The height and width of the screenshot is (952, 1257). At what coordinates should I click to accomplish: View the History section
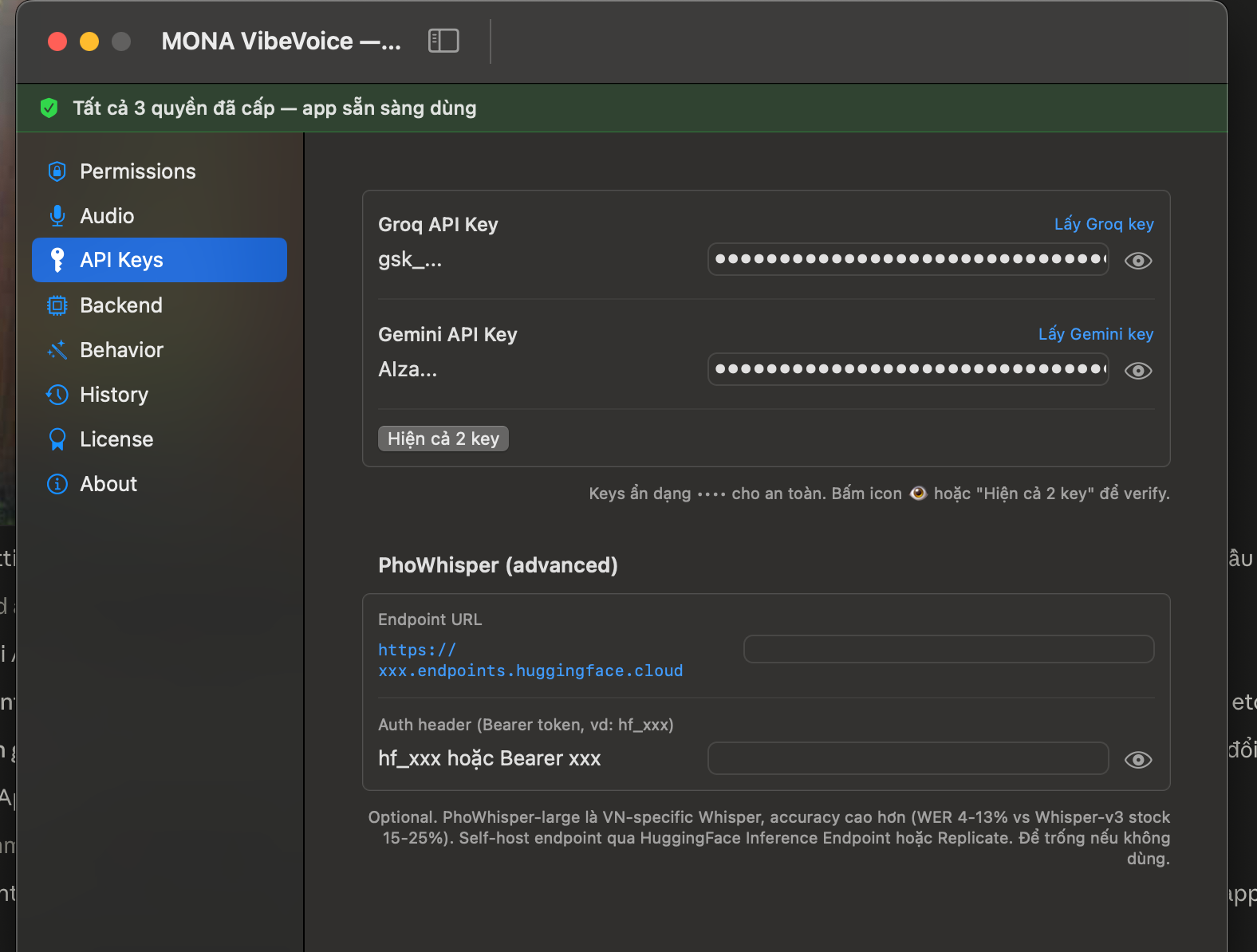pyautogui.click(x=160, y=395)
